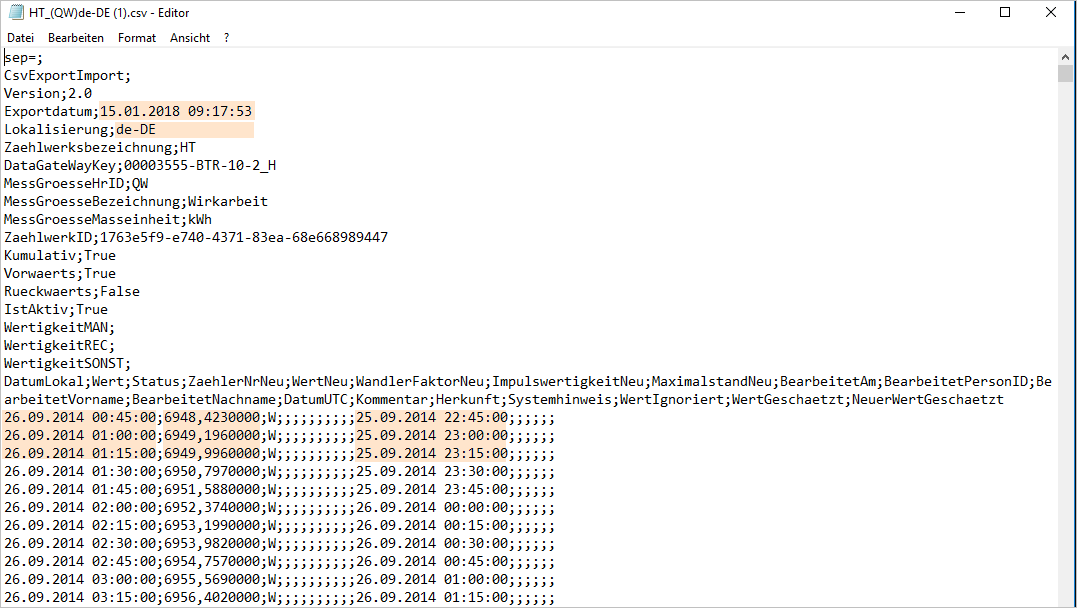Click header field 'WandlerFaktorNeu'
This screenshot has width=1077, height=608.
click(x=420, y=381)
